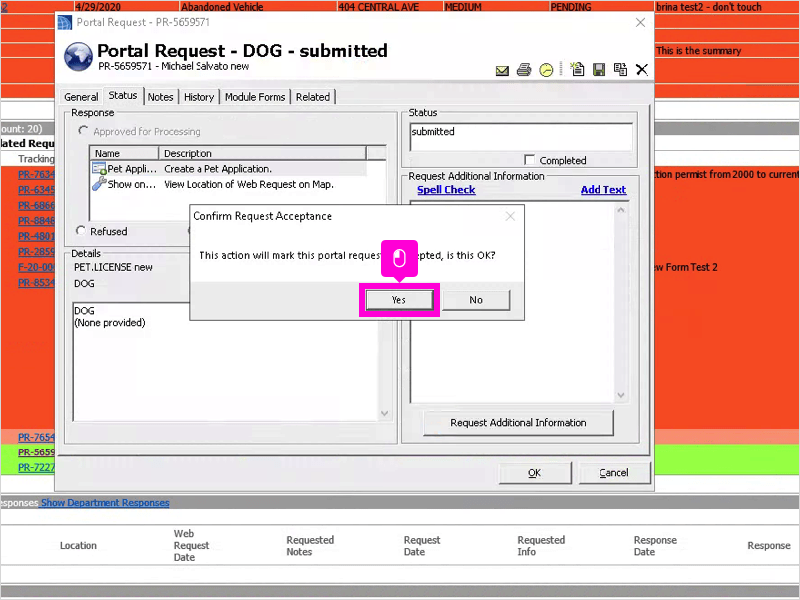Click the Requested Info column header
800x600 pixels.
click(541, 545)
